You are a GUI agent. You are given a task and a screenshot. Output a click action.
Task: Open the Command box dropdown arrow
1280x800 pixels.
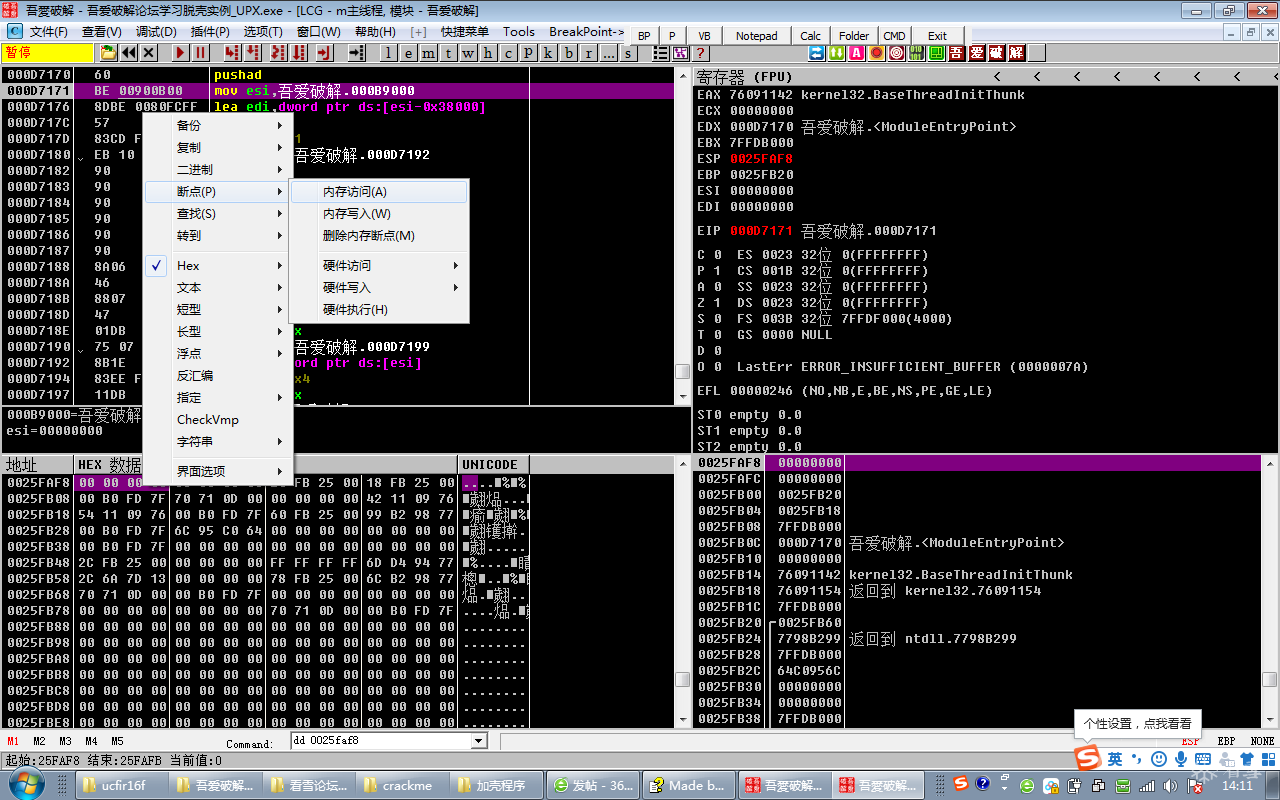478,741
